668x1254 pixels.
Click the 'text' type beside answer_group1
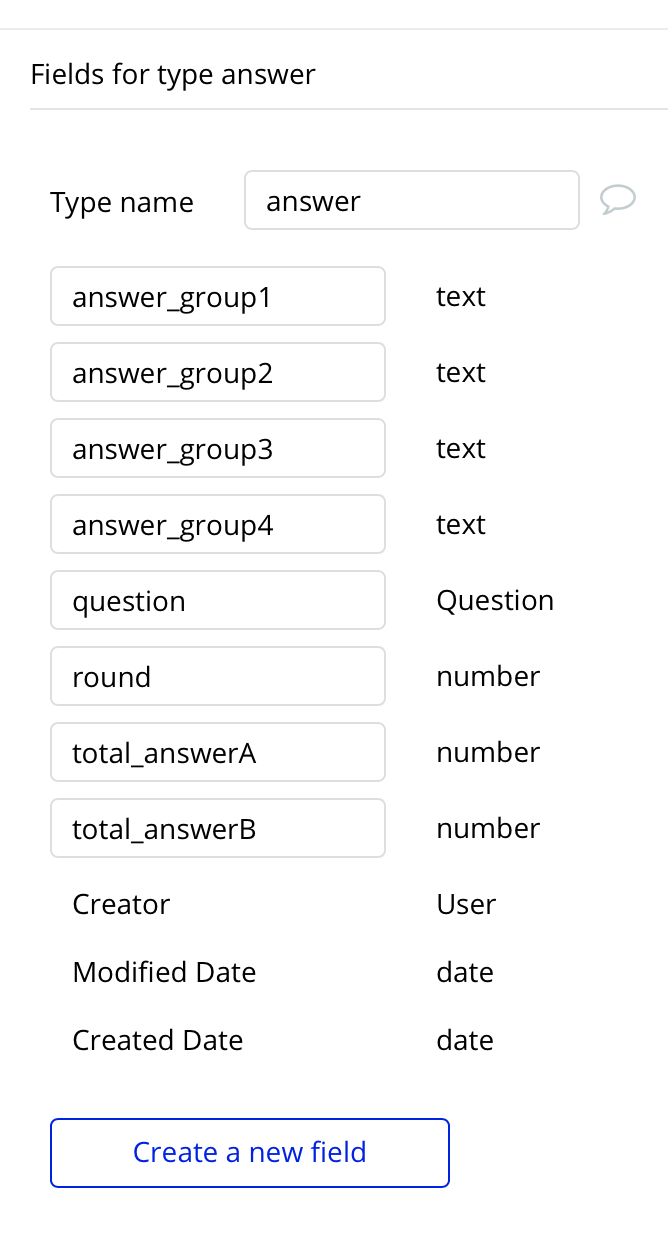tap(461, 297)
